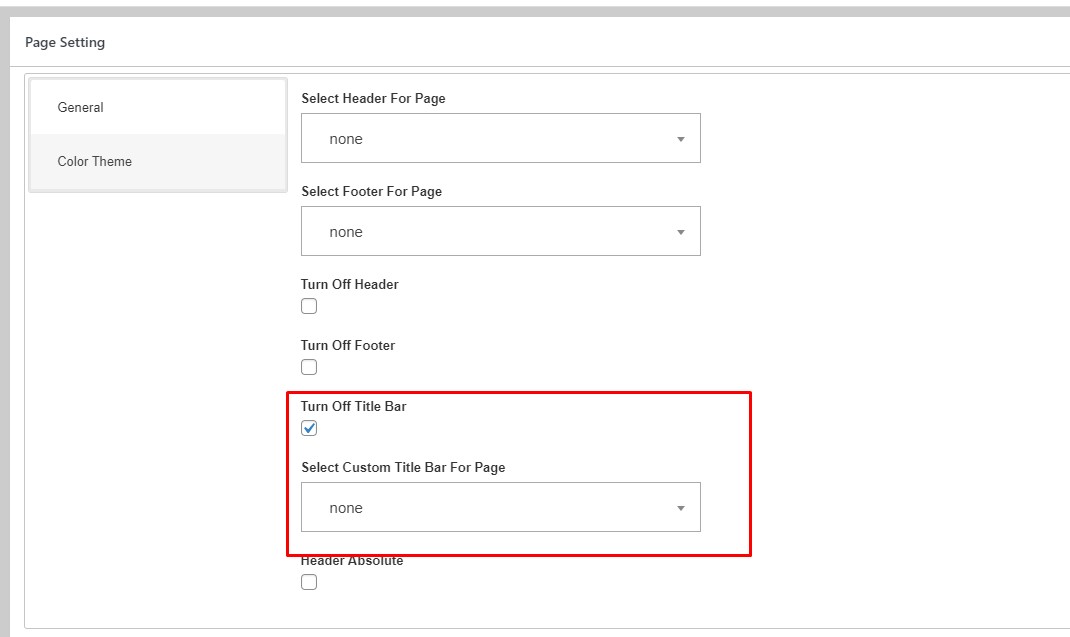Click the Page Setting panel heading
Image resolution: width=1070 pixels, height=637 pixels.
(x=65, y=42)
